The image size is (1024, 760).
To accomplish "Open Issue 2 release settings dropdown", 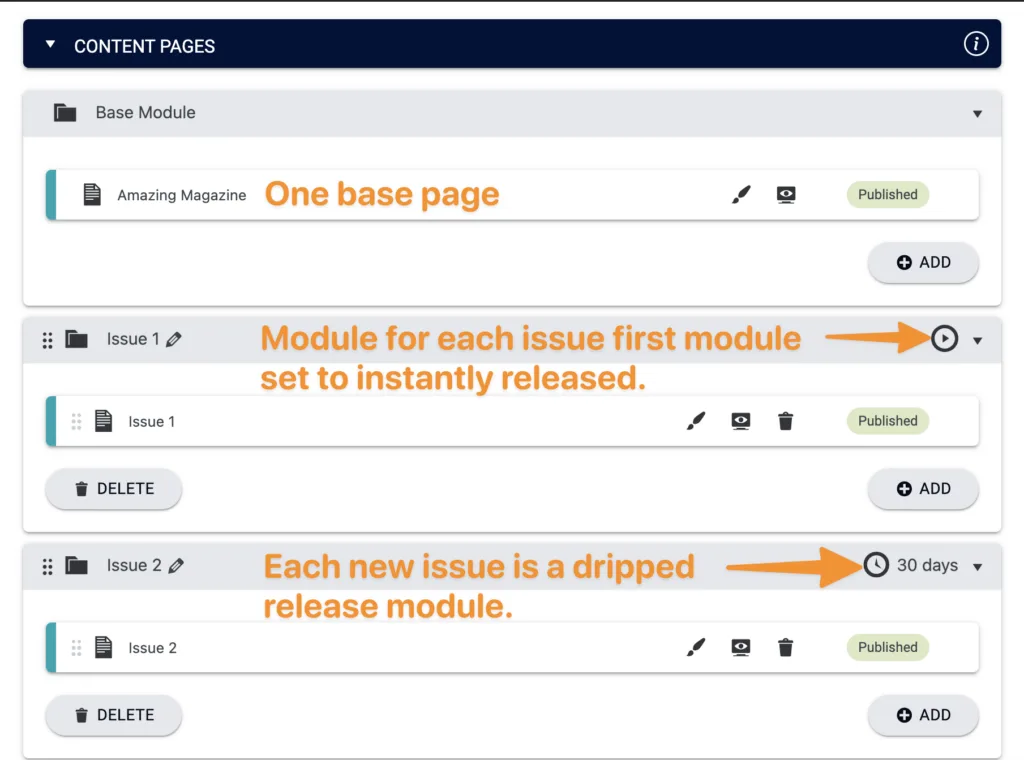I will pos(977,565).
